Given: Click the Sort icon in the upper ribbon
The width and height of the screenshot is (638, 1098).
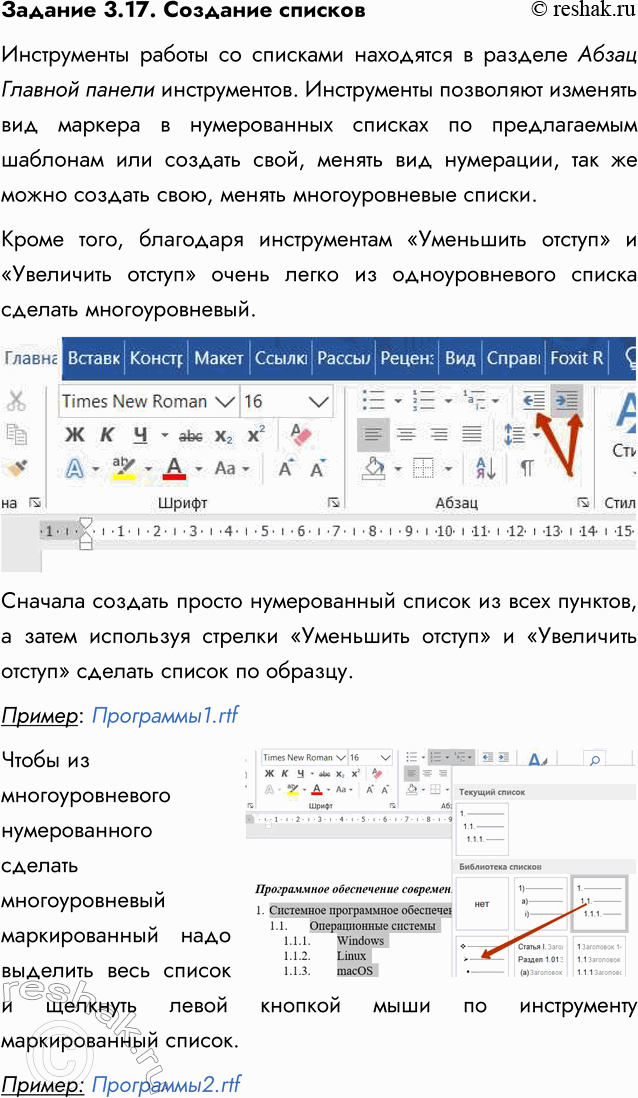Looking at the screenshot, I should 486,468.
